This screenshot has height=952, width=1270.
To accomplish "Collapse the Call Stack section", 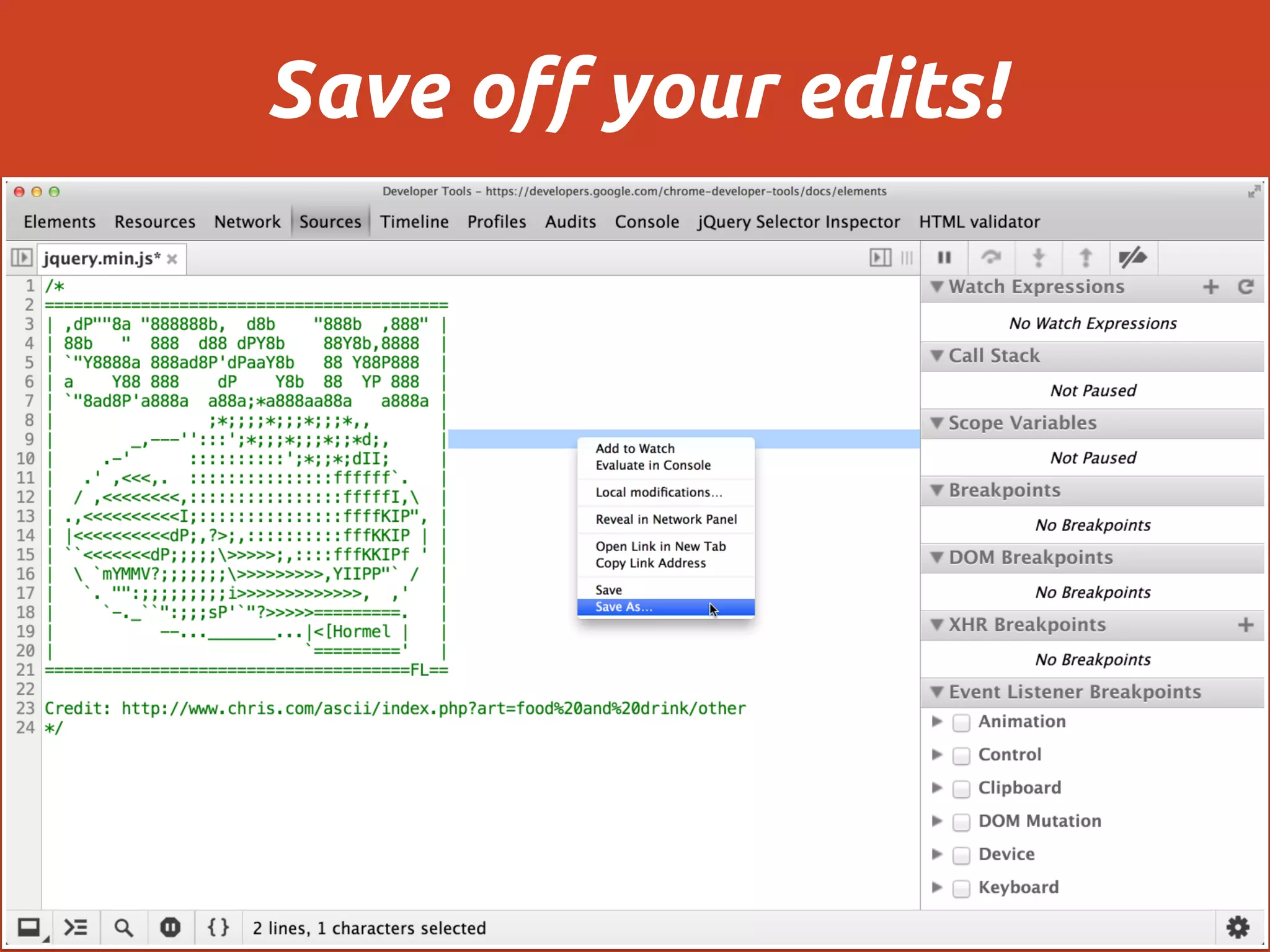I will tap(937, 356).
